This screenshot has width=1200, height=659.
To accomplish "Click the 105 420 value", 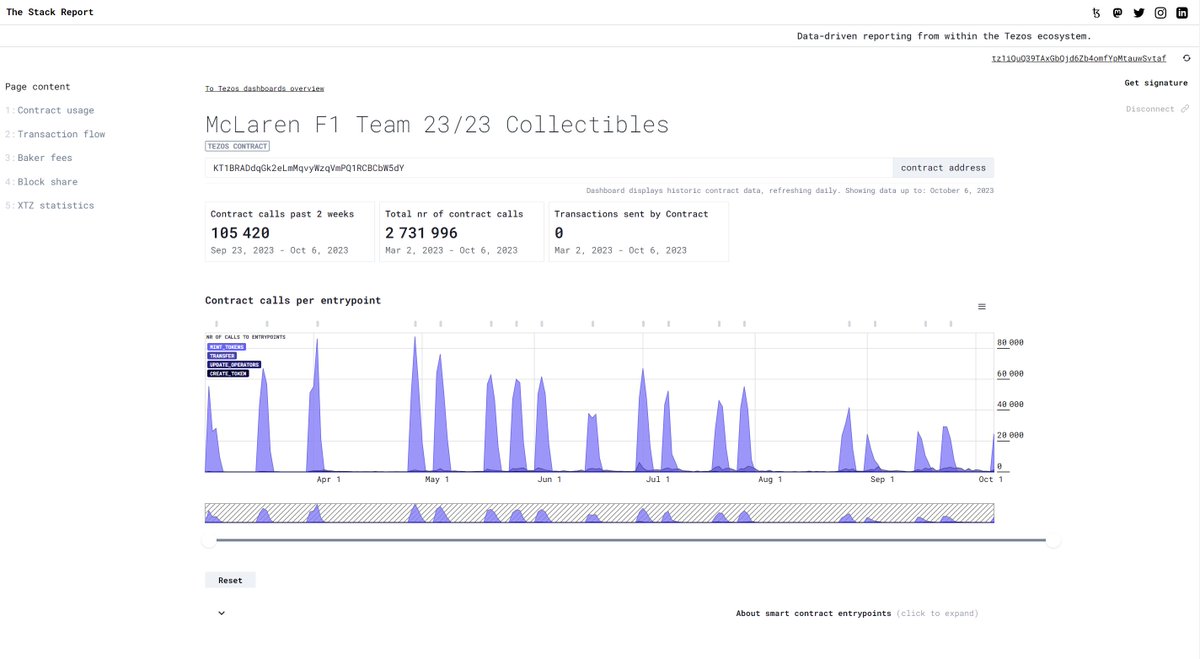I will click(241, 233).
